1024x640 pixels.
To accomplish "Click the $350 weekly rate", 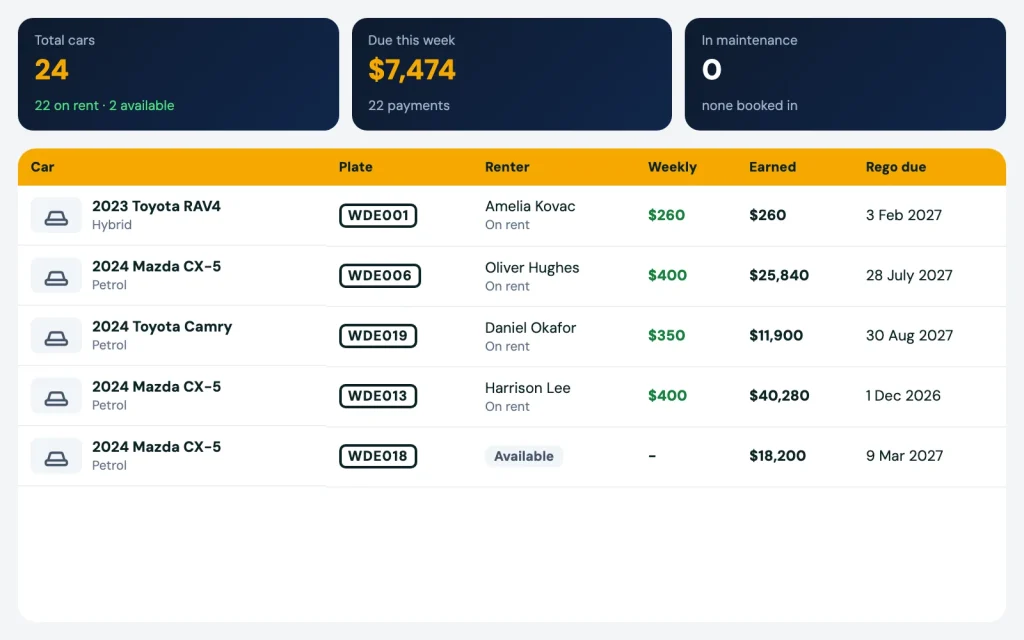I will (x=666, y=336).
